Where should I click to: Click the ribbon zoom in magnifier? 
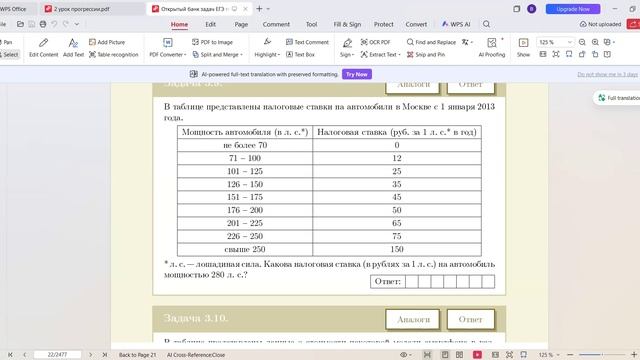point(595,42)
